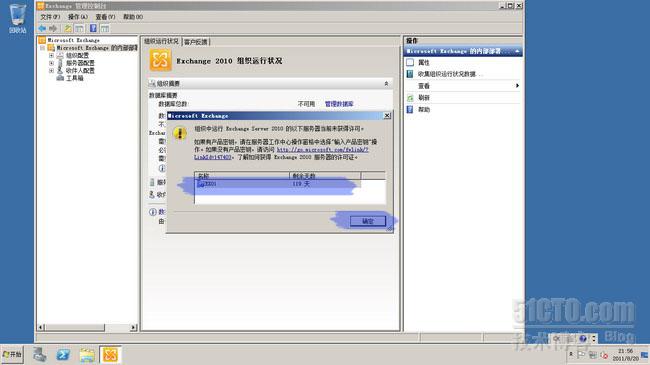Screen dimensions: 650x365
Task: Select 服务器配置 in the tree
Action: pyautogui.click(x=80, y=63)
